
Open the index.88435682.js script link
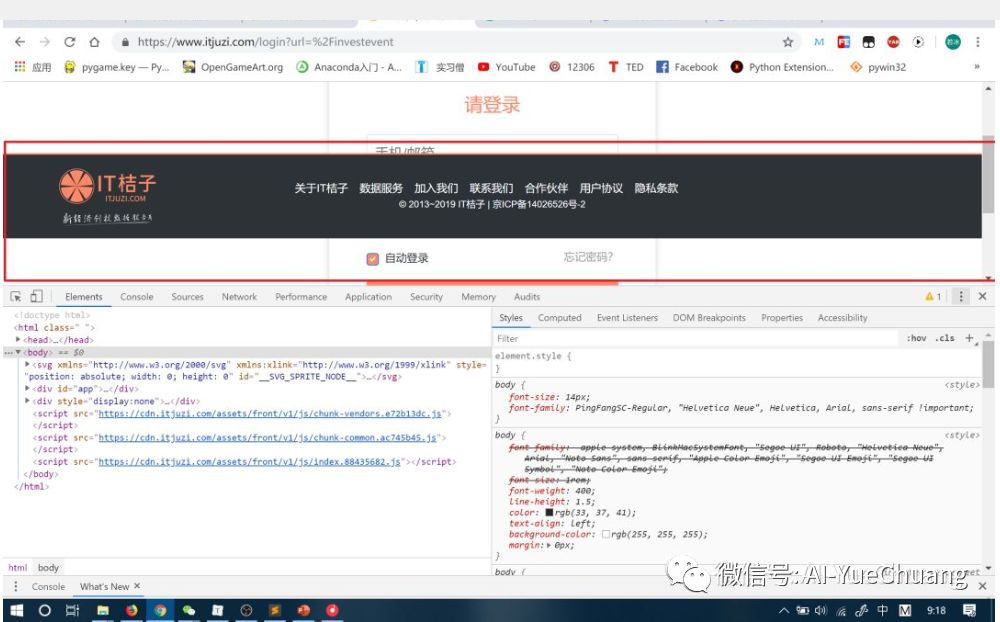tap(249, 462)
